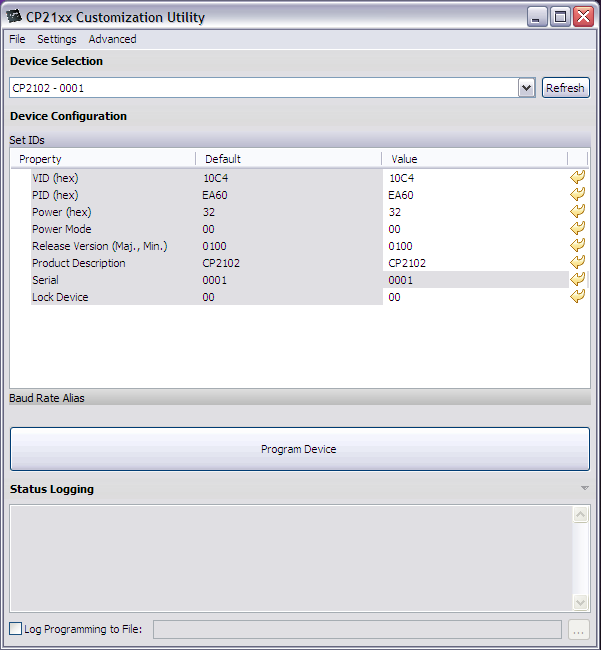
Task: Click the Refresh button
Action: coord(565,87)
